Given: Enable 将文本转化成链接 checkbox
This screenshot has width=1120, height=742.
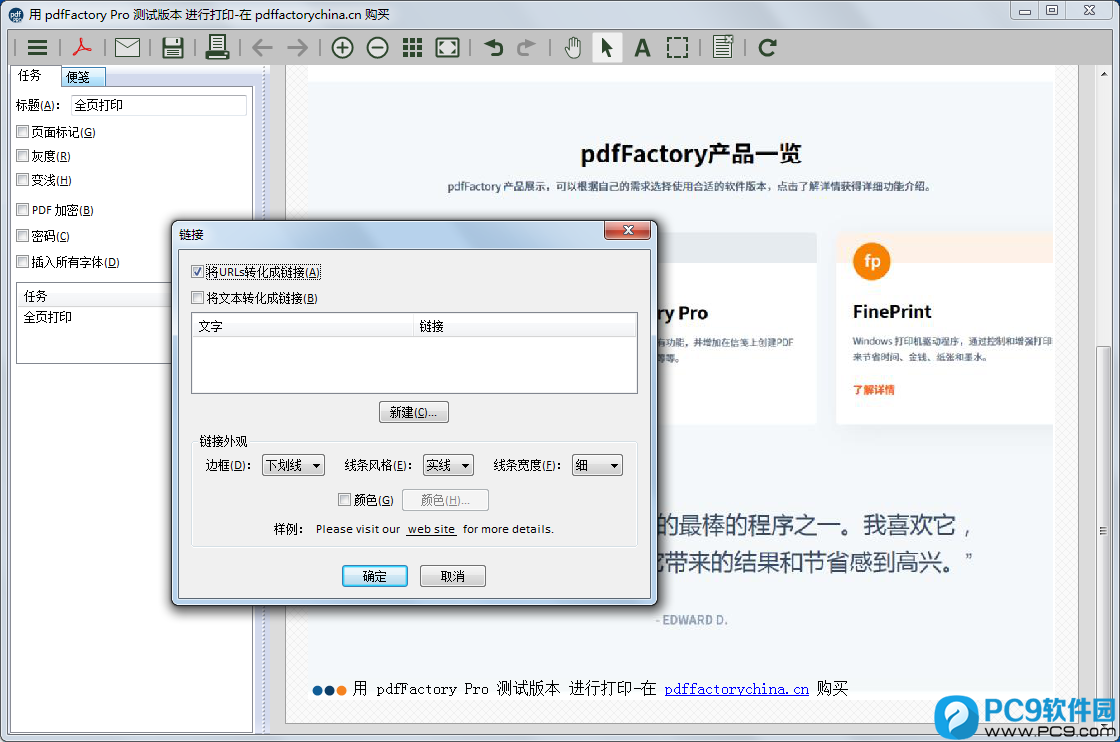Looking at the screenshot, I should click(197, 298).
